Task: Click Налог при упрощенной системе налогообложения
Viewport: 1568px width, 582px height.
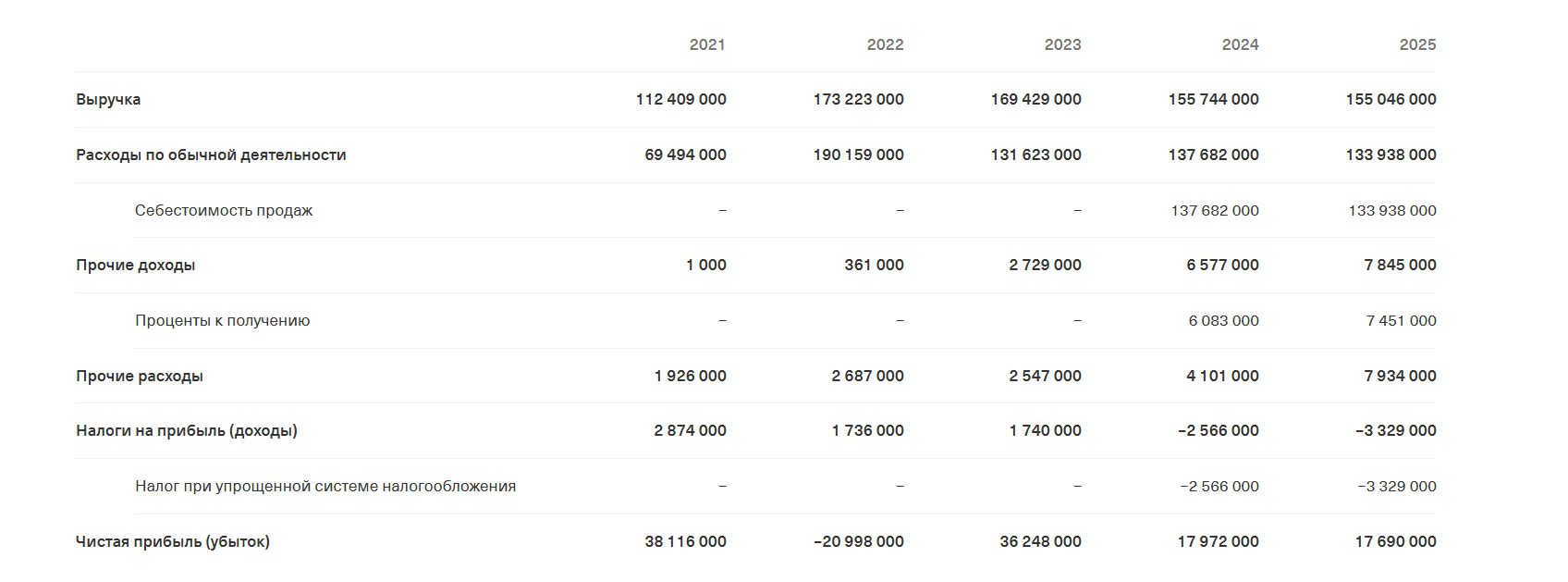Action: (x=325, y=487)
